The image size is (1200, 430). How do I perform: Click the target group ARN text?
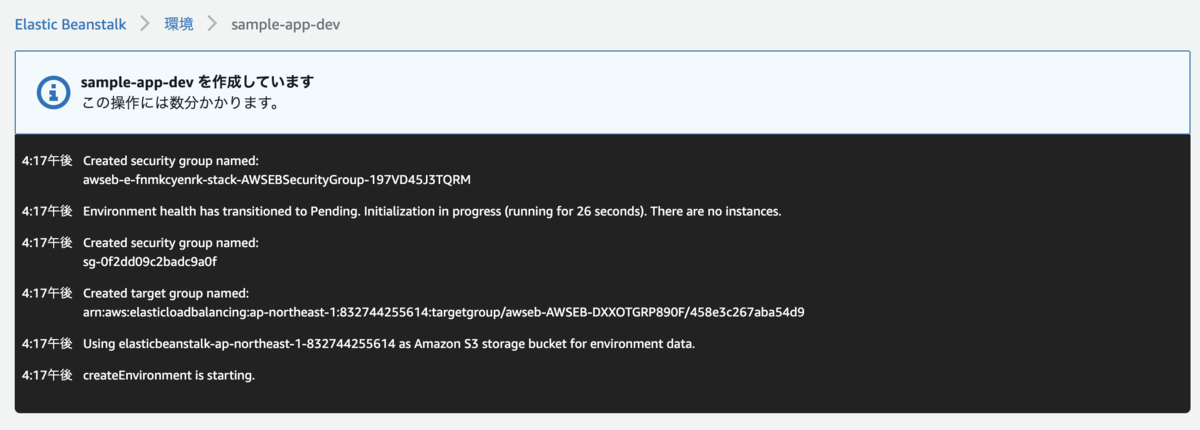[x=444, y=312]
